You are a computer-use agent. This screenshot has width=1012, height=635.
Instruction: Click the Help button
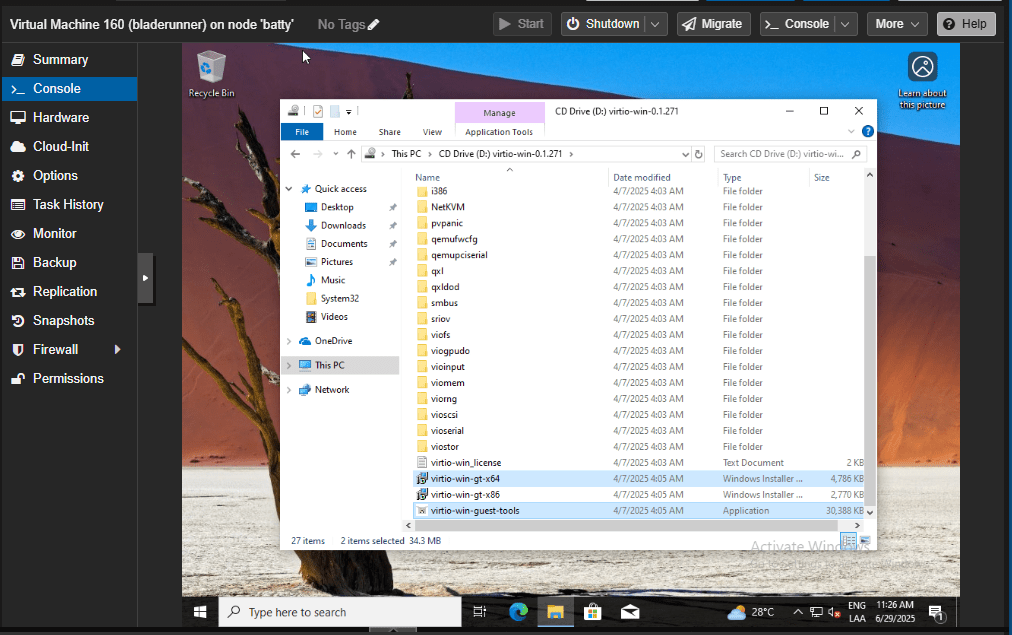tap(966, 24)
